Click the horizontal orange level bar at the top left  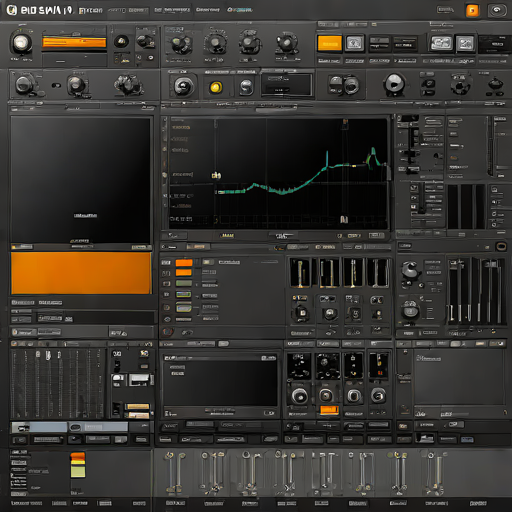click(x=74, y=42)
